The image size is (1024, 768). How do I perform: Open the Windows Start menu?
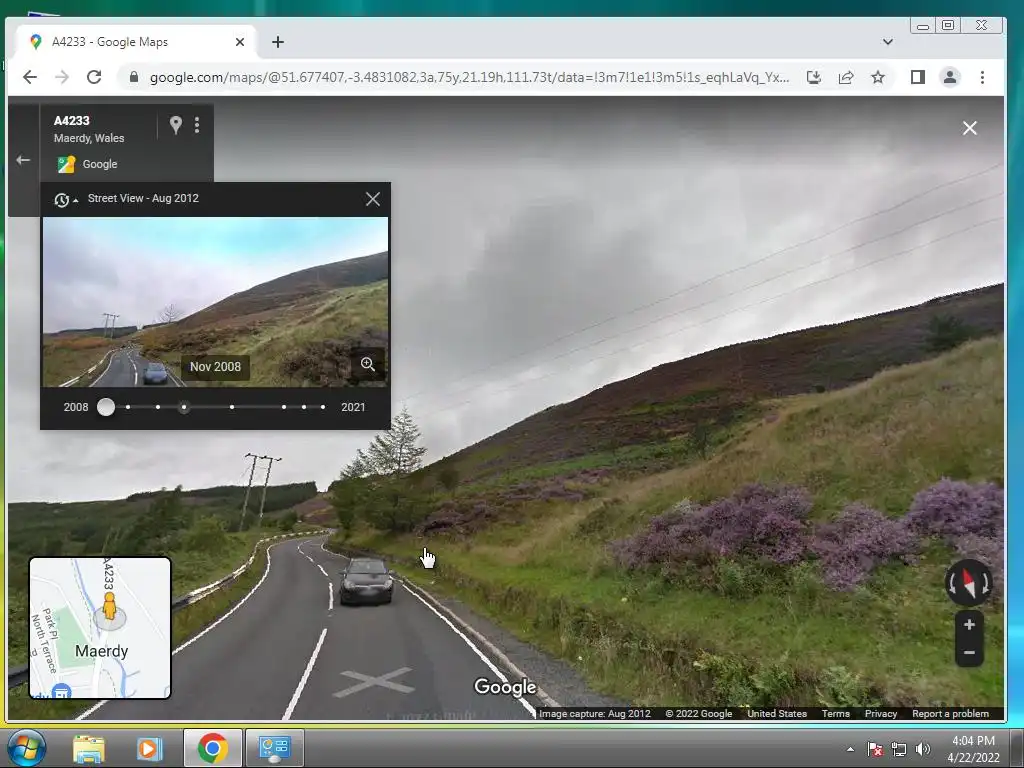(27, 748)
